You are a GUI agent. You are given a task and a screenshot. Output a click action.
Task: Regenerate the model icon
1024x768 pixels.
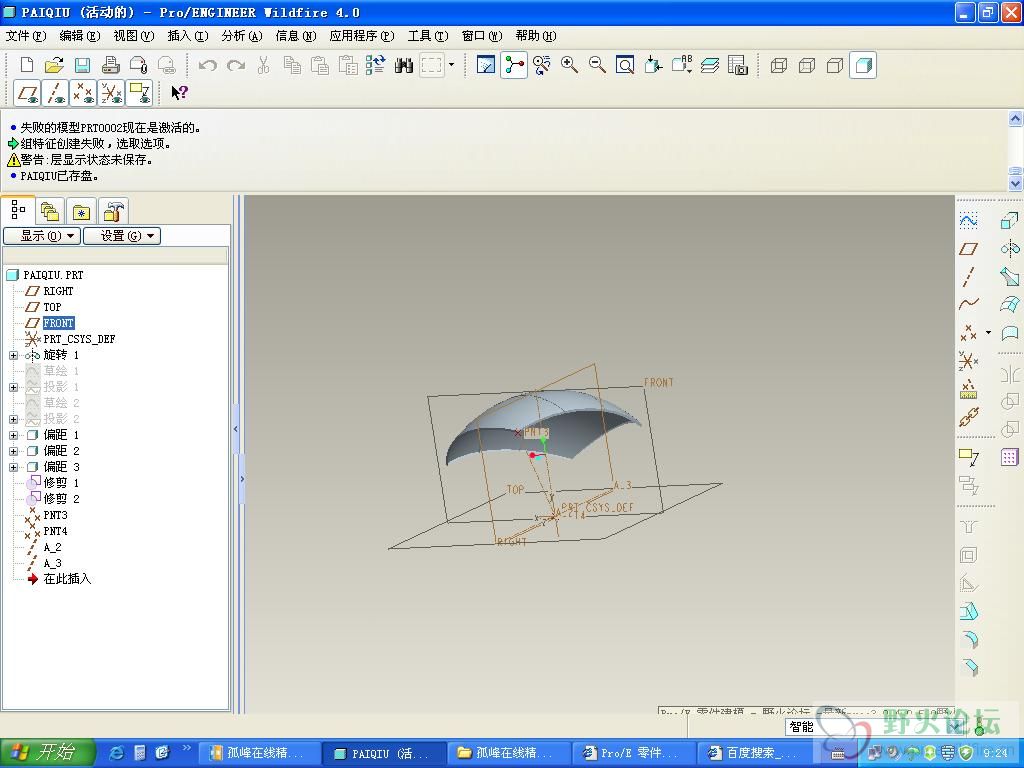tap(376, 65)
